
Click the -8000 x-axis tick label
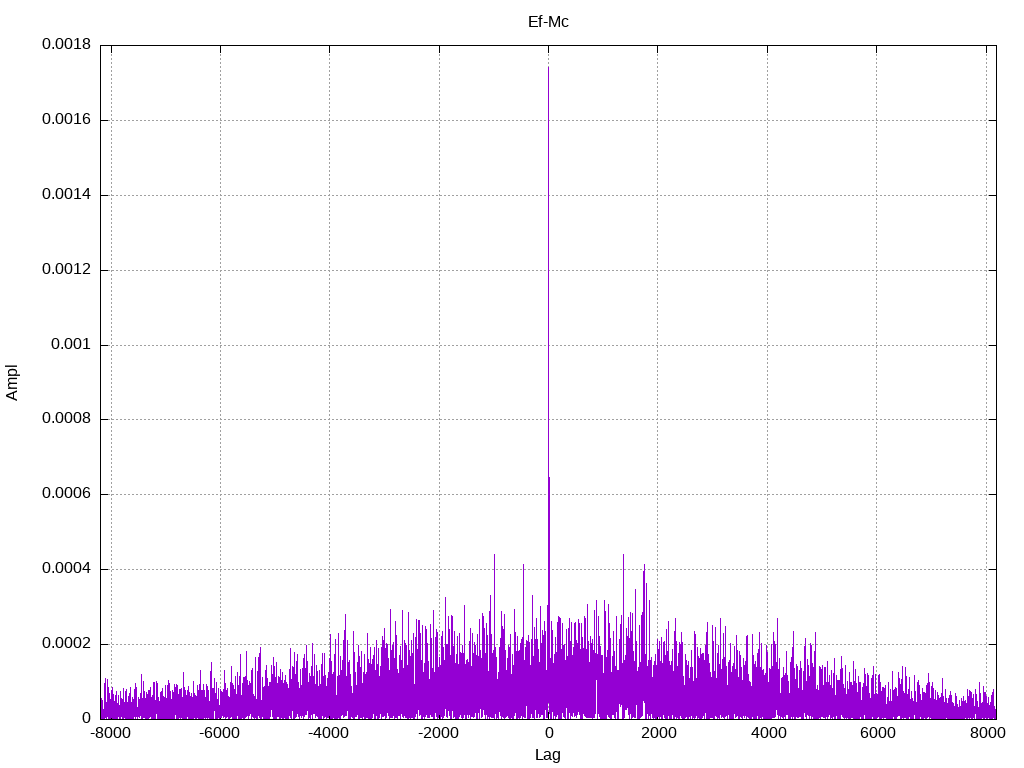tap(110, 734)
